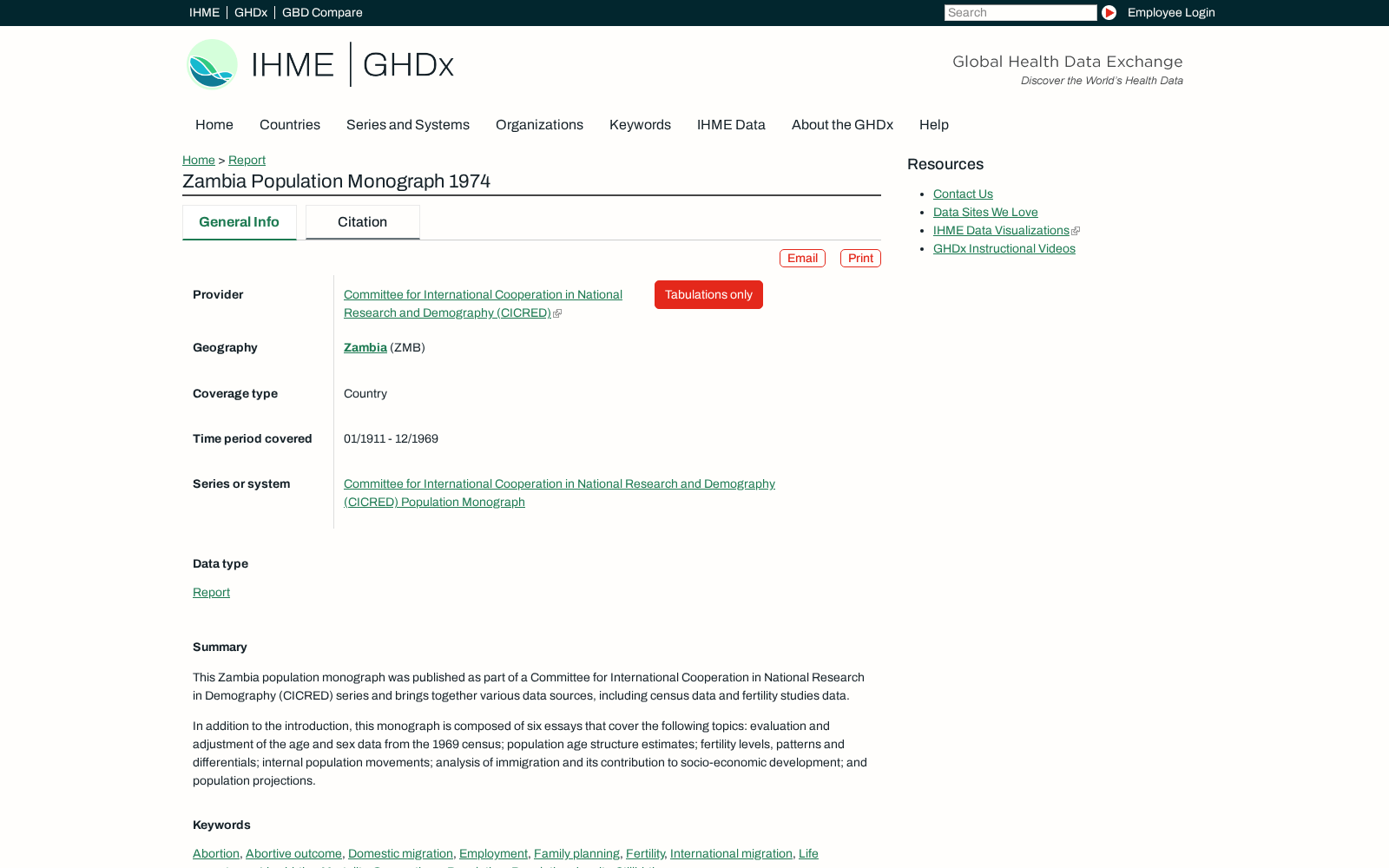
Task: Click the Abortive outcome keyword link
Action: coord(293,853)
